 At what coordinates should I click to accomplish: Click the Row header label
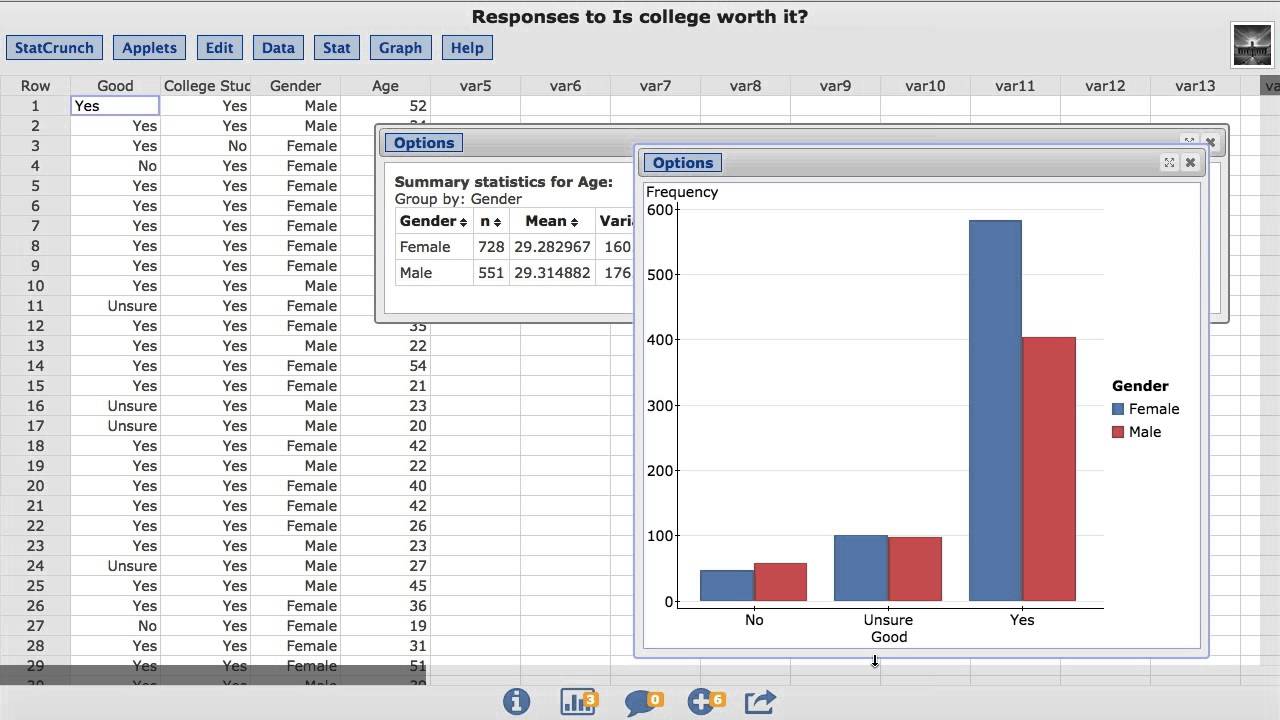pos(35,86)
